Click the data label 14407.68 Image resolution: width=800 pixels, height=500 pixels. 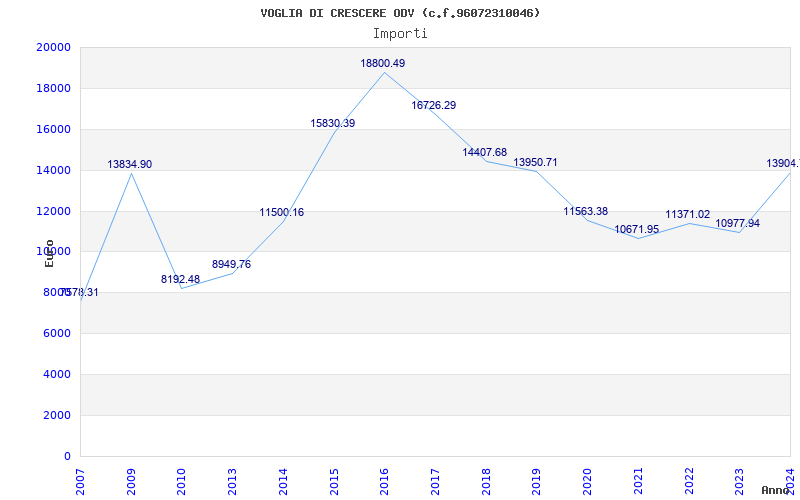[x=485, y=152]
